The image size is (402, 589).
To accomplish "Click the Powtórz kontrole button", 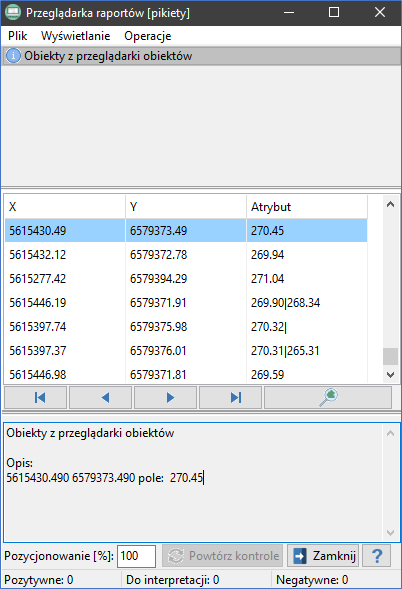I will (223, 556).
